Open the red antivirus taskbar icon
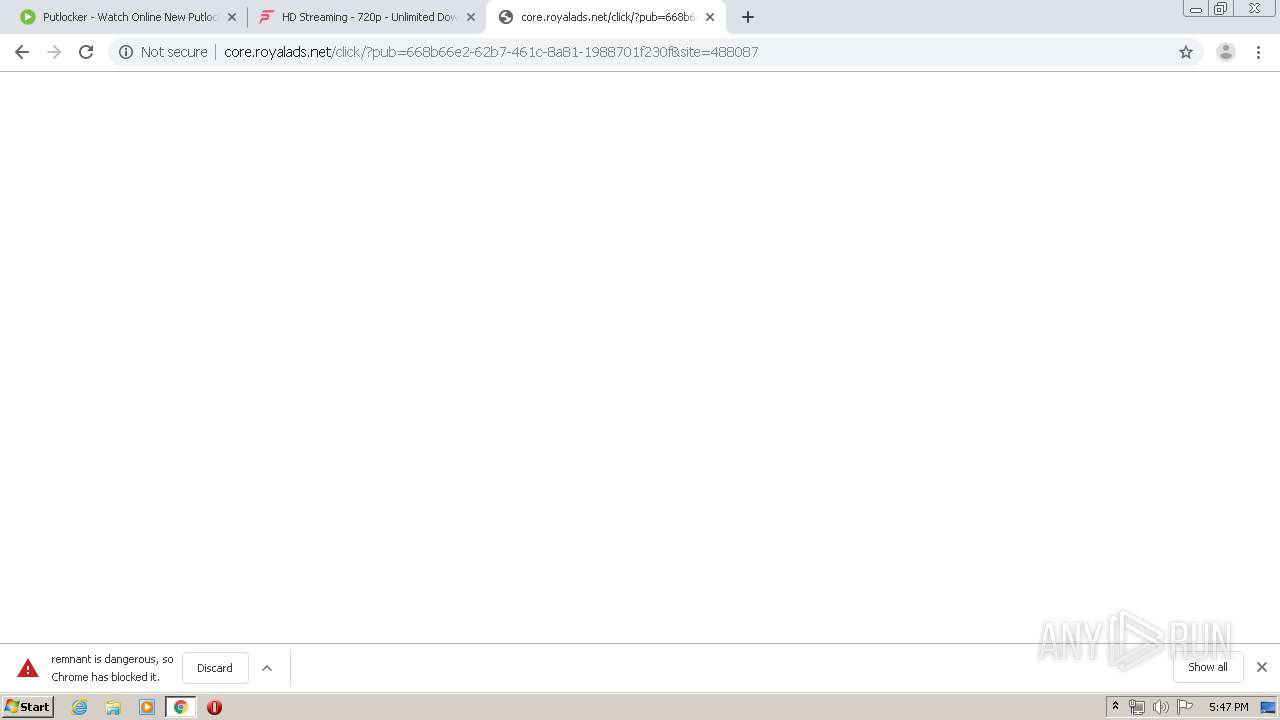The width and height of the screenshot is (1280, 720). pyautogui.click(x=214, y=707)
